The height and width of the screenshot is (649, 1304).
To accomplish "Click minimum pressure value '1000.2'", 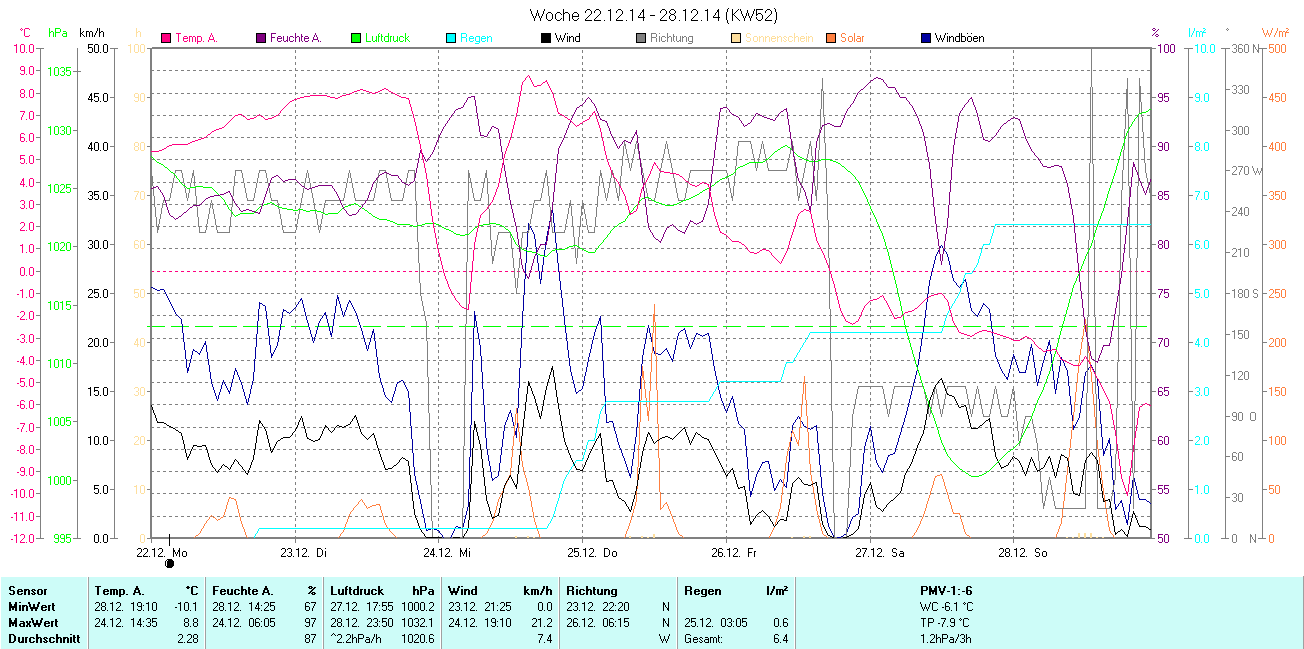I will pos(418,607).
